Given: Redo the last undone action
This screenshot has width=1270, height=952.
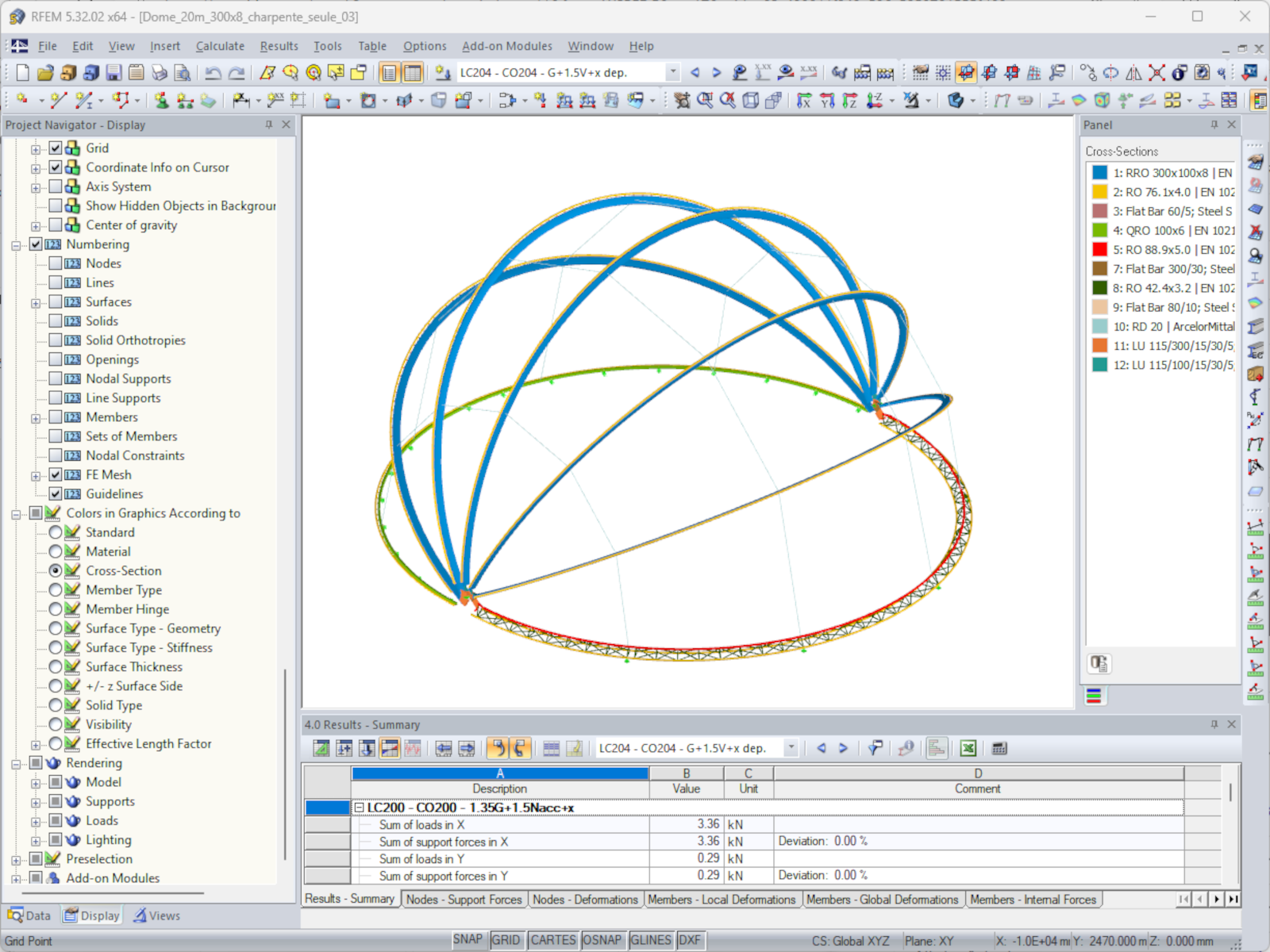Looking at the screenshot, I should tap(236, 73).
